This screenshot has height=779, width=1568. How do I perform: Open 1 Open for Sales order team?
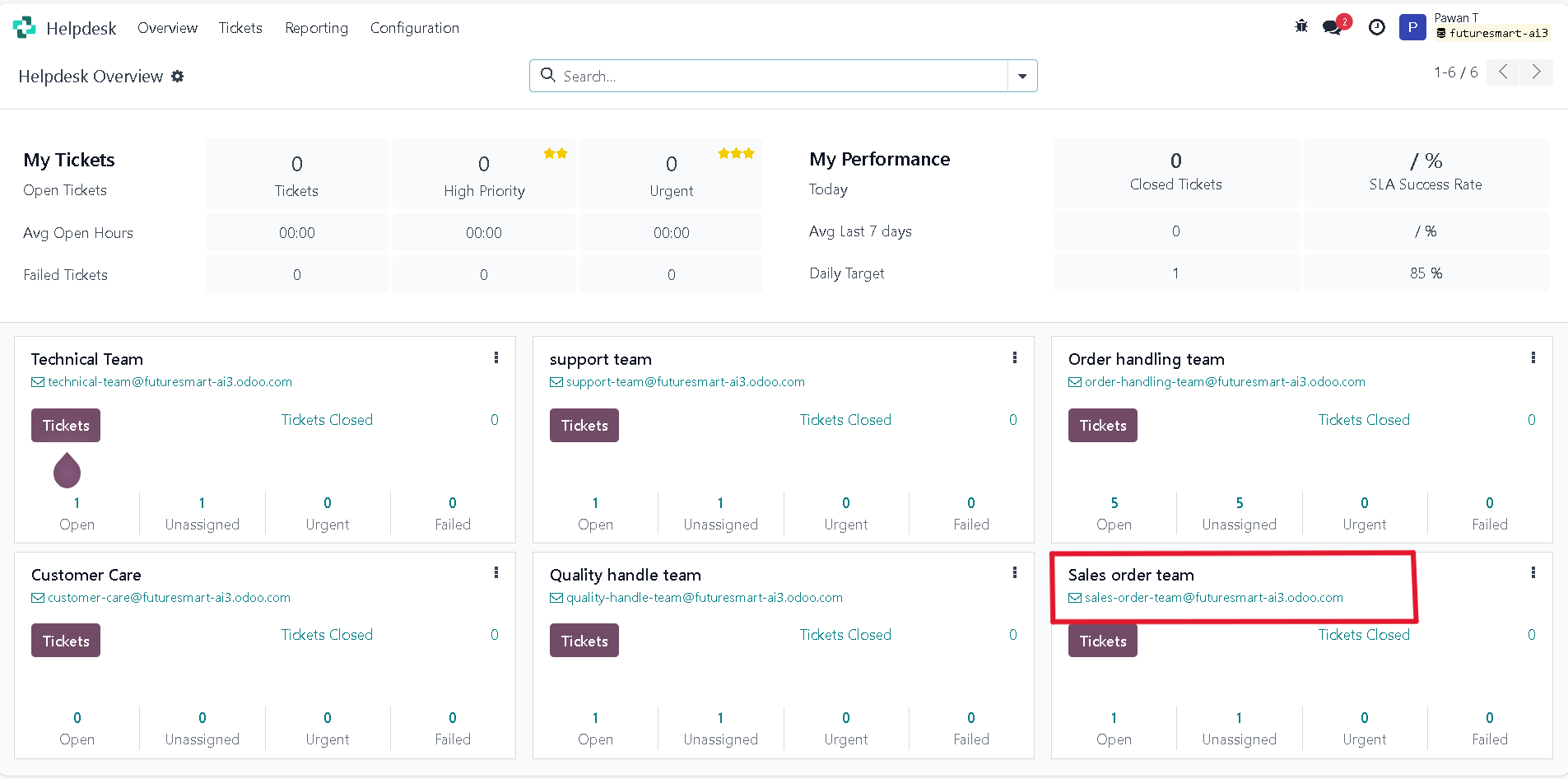pos(1114,728)
